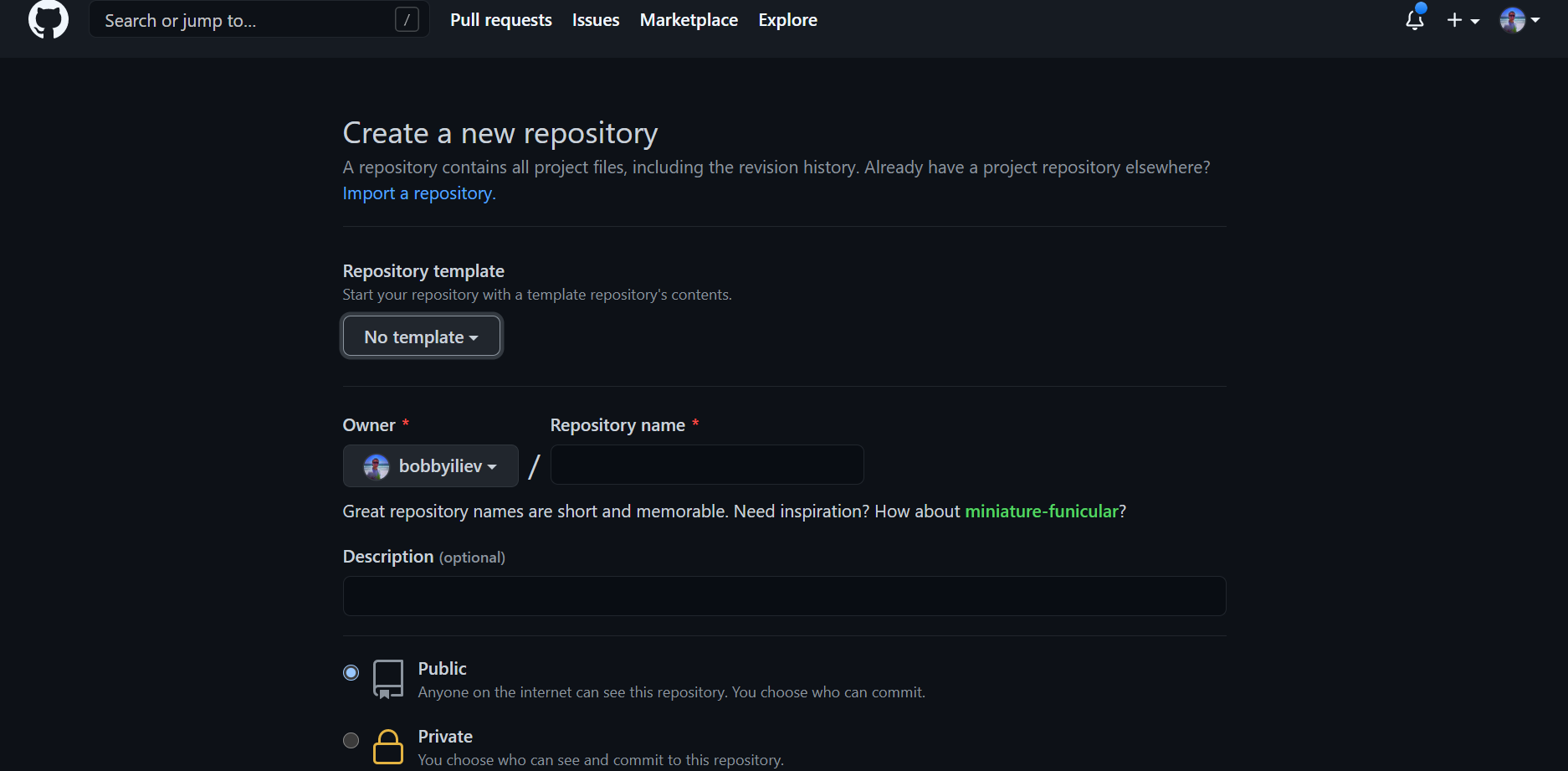The height and width of the screenshot is (771, 1568).
Task: Open the notifications bell
Action: pos(1415,19)
